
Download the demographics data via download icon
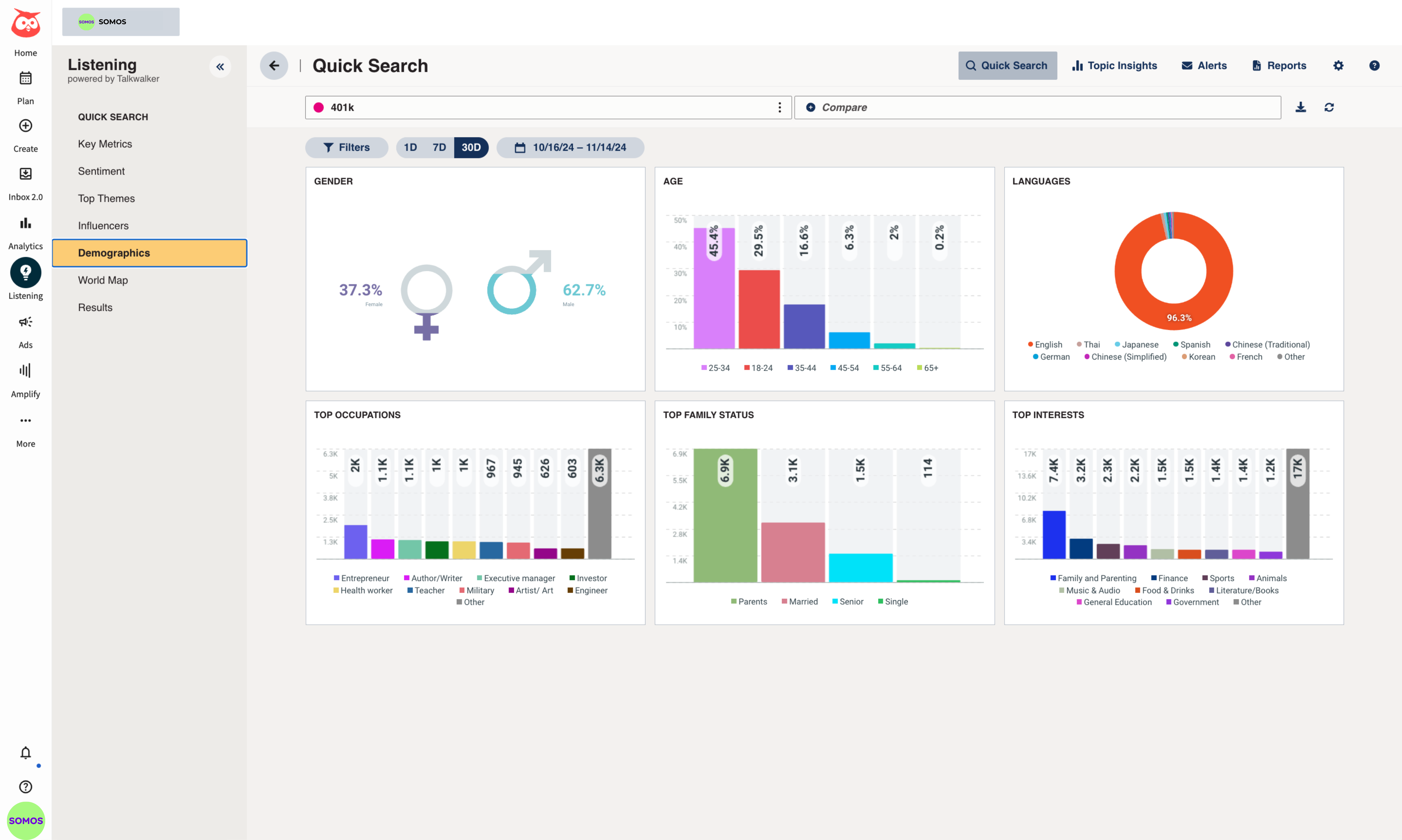click(x=1301, y=107)
